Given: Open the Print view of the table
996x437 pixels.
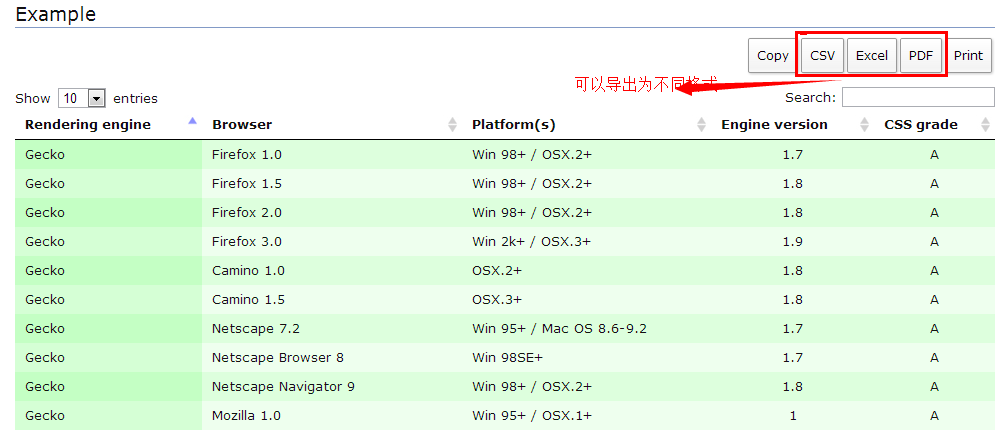Looking at the screenshot, I should (x=968, y=56).
